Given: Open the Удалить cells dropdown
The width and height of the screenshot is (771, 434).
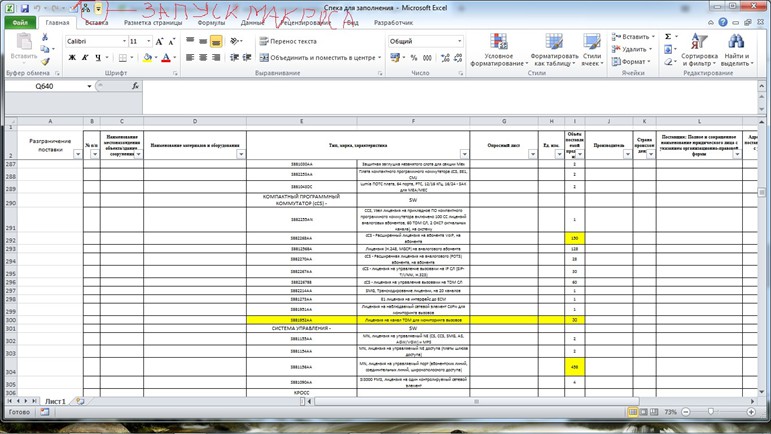Looking at the screenshot, I should 632,49.
